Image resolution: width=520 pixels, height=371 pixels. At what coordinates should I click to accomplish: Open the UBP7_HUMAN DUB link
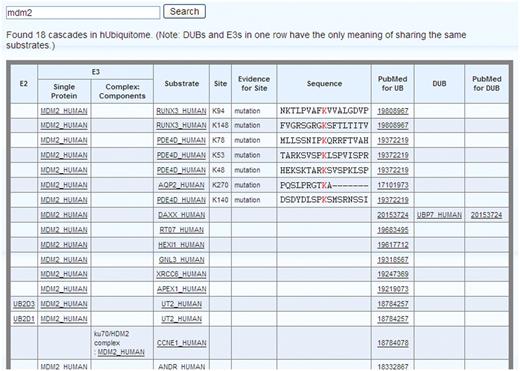coord(439,215)
